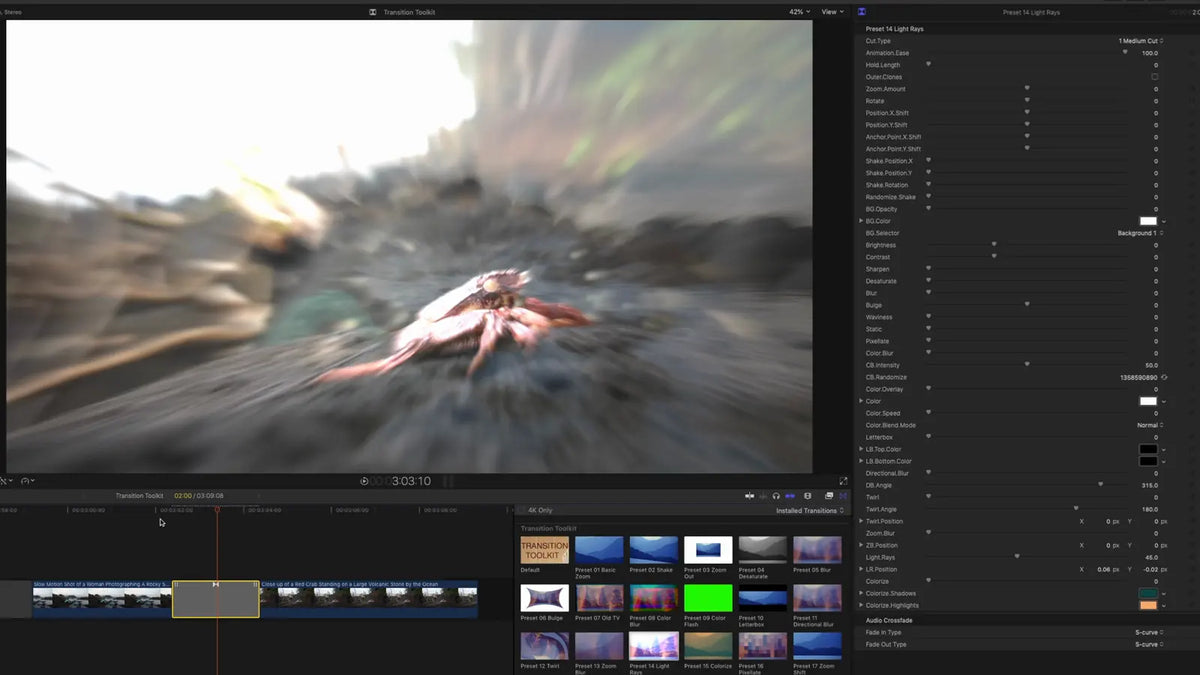
Task: Click the Light.Rays slider handle
Action: click(x=1017, y=556)
